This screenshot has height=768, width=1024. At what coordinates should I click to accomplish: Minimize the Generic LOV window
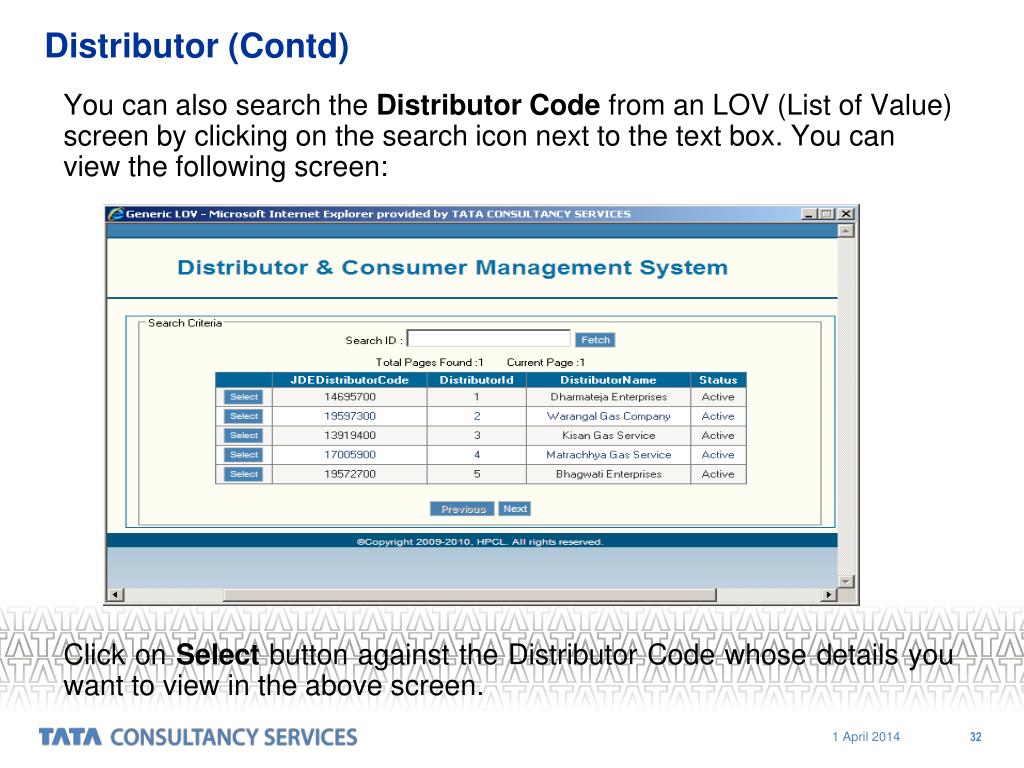coord(809,214)
